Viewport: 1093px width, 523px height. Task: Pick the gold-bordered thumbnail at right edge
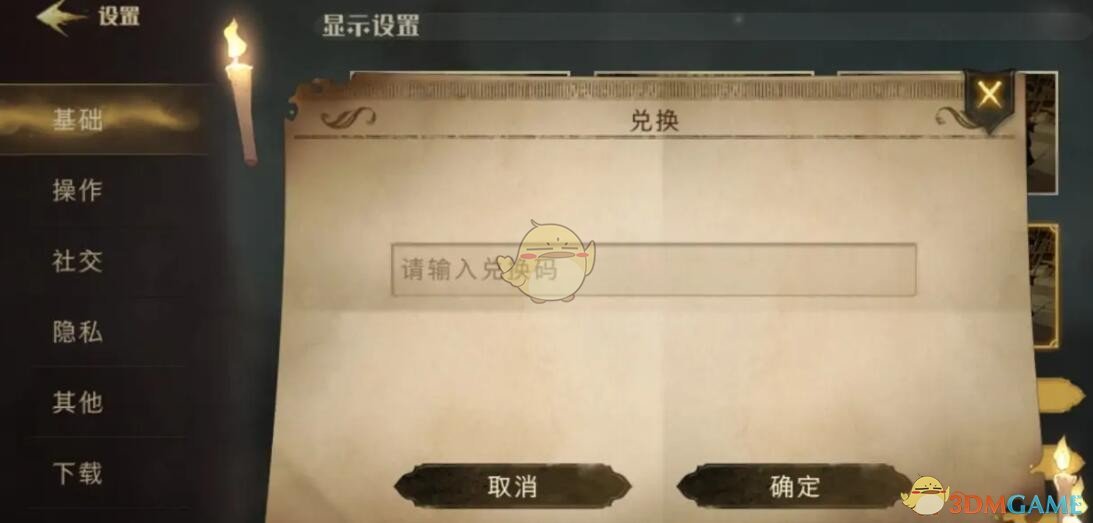coord(1044,285)
